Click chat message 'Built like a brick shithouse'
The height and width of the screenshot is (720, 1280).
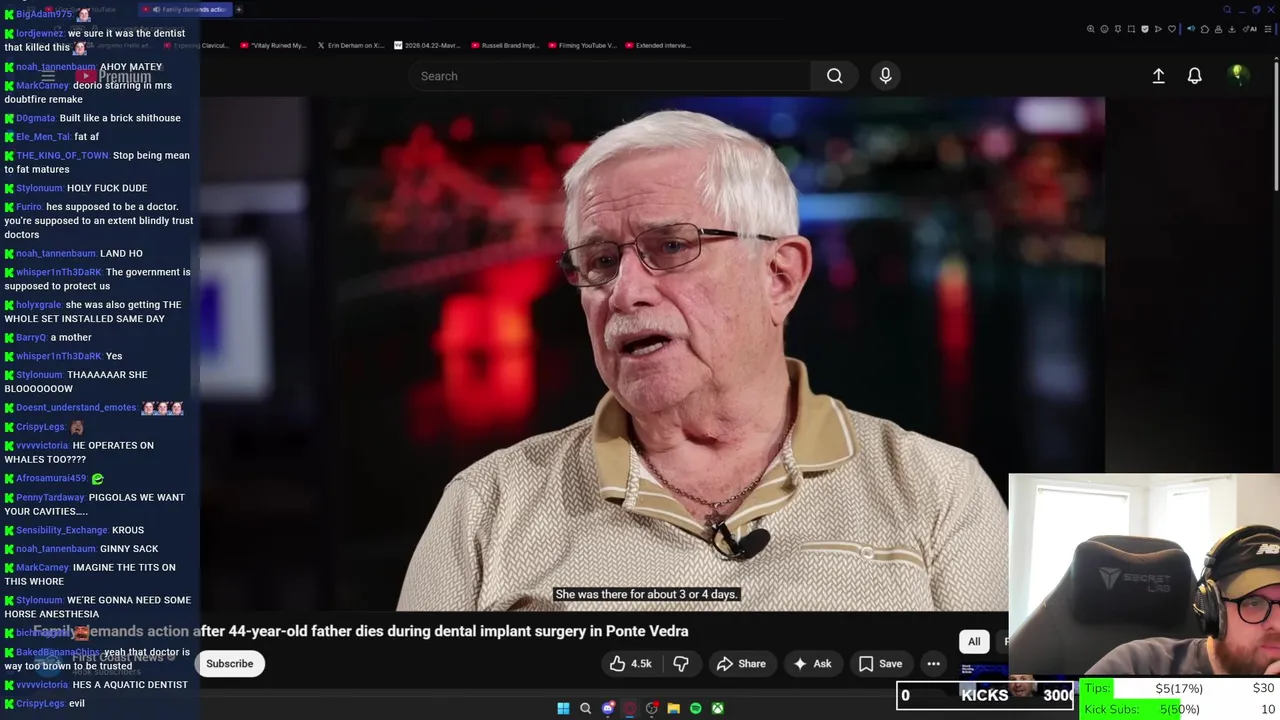click(x=120, y=118)
